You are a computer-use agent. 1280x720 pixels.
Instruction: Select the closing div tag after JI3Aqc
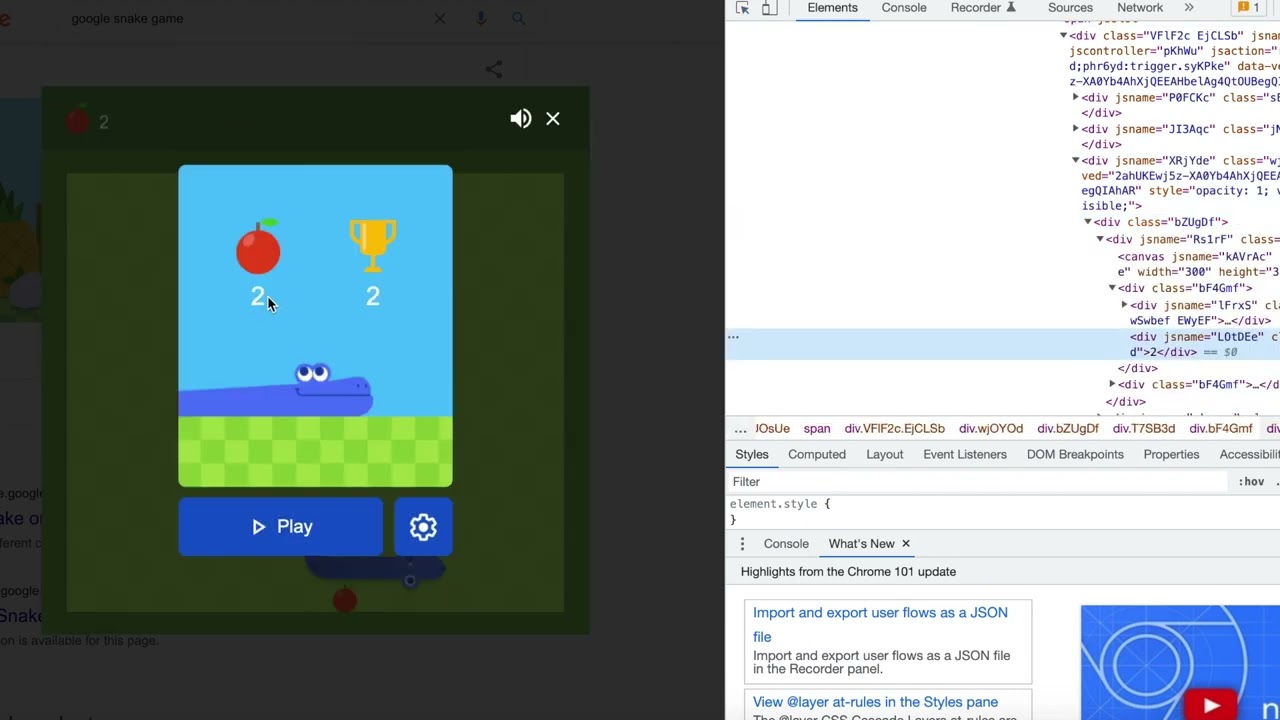pyautogui.click(x=1101, y=144)
